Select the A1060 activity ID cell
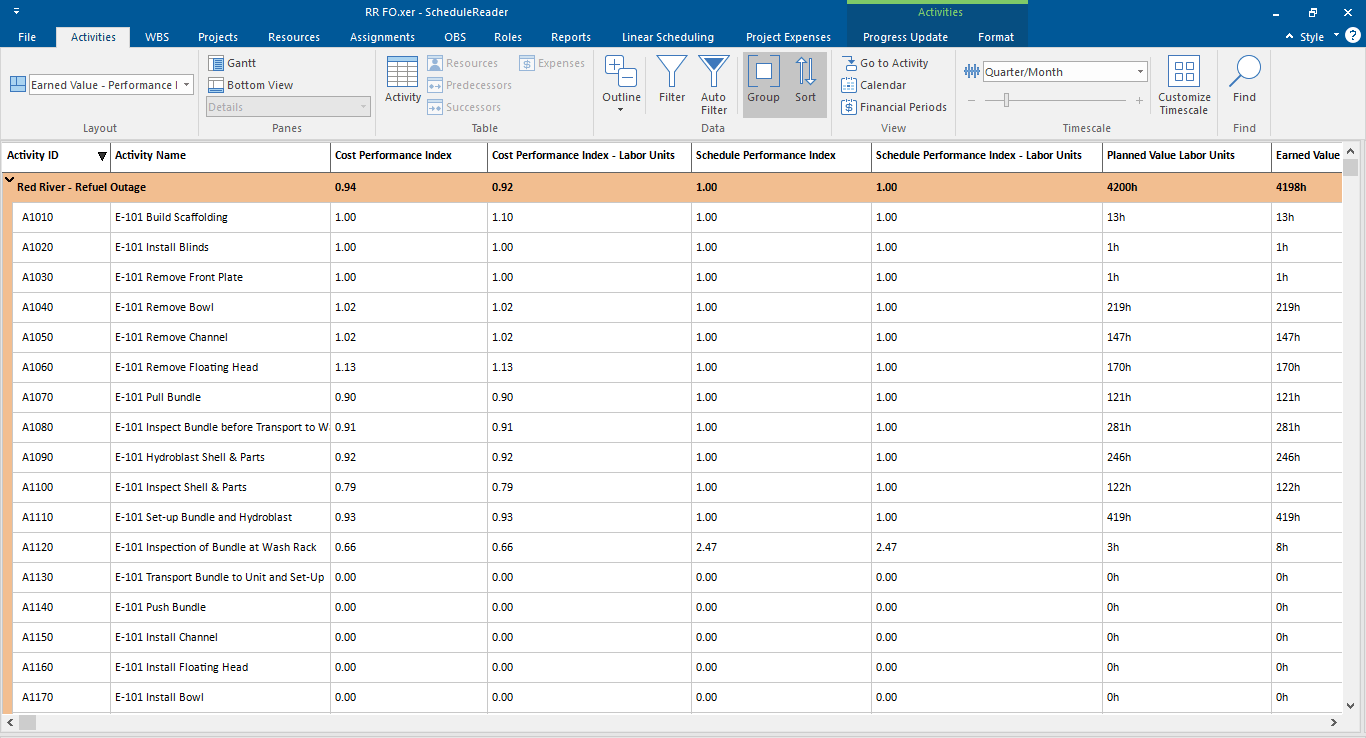 pos(62,367)
